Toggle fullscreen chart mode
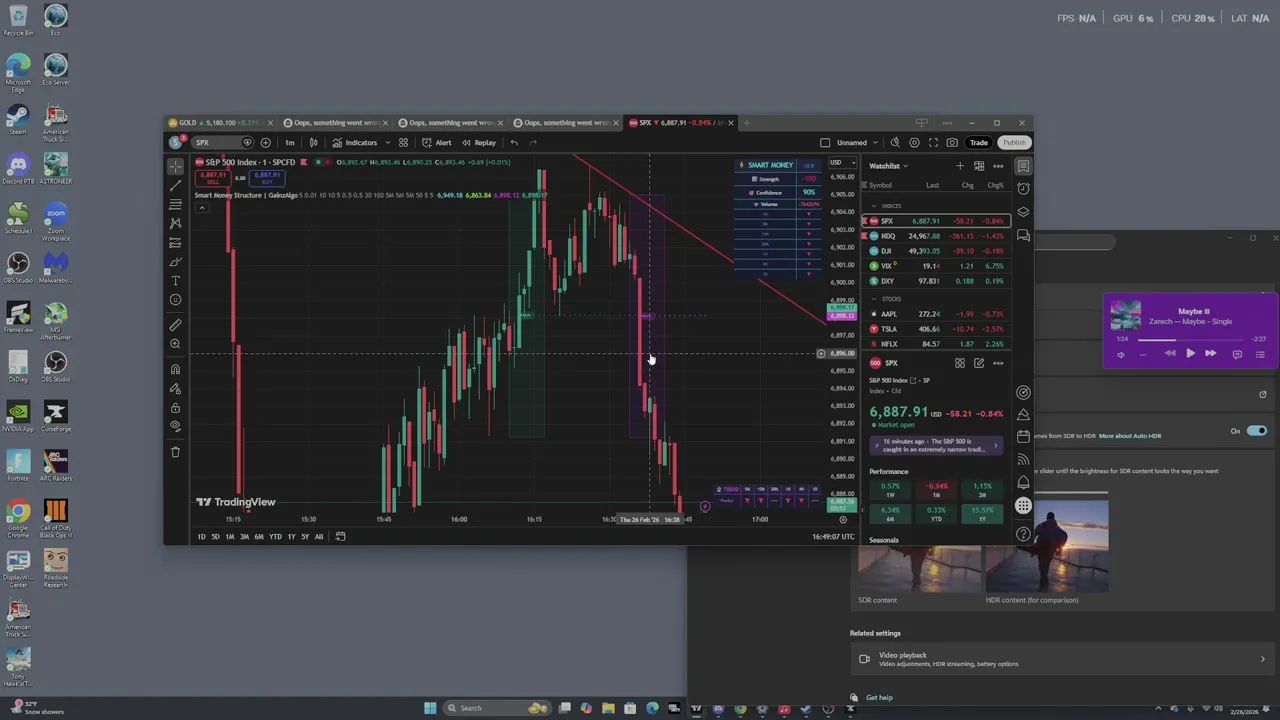 coord(933,142)
